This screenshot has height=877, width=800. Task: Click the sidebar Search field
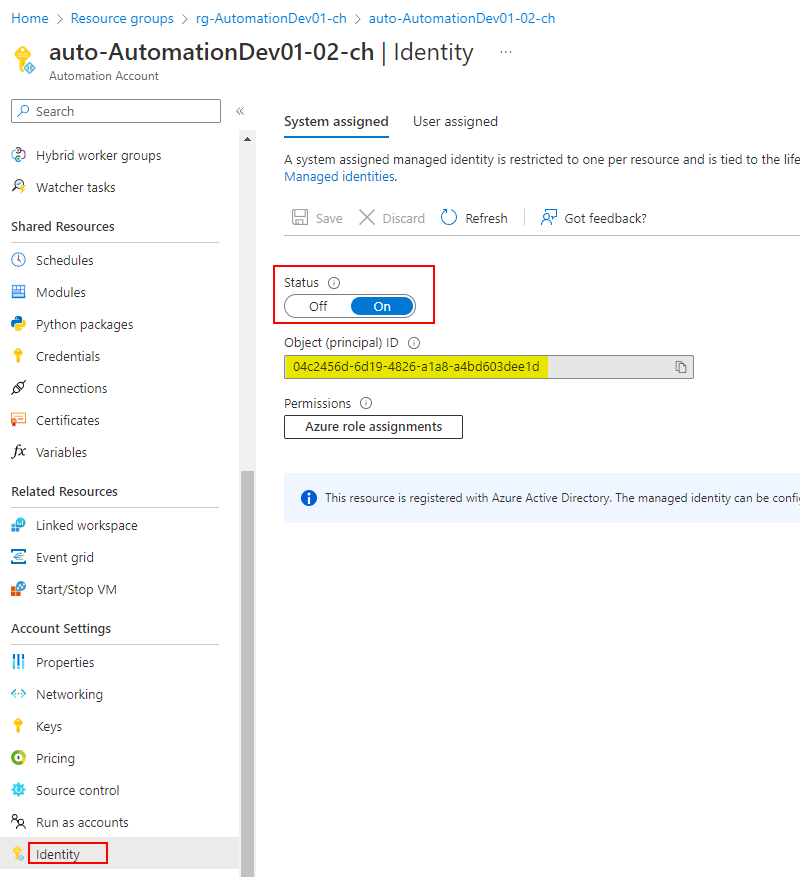[x=116, y=111]
